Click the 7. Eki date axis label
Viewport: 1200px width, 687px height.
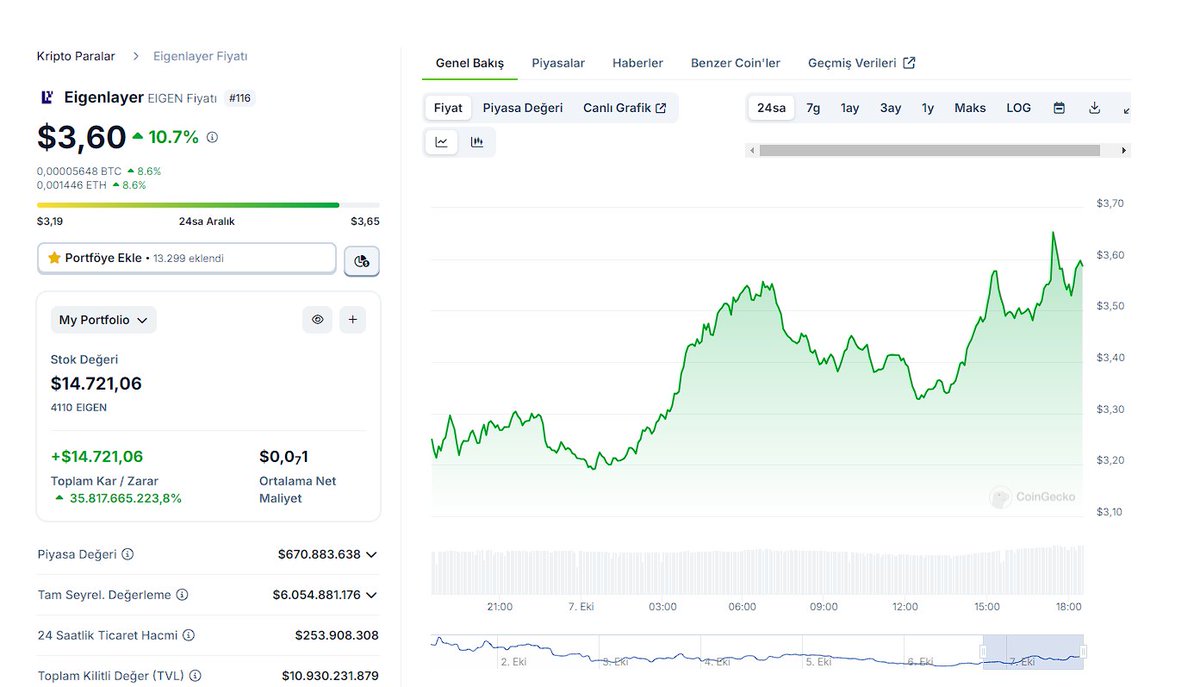[583, 607]
